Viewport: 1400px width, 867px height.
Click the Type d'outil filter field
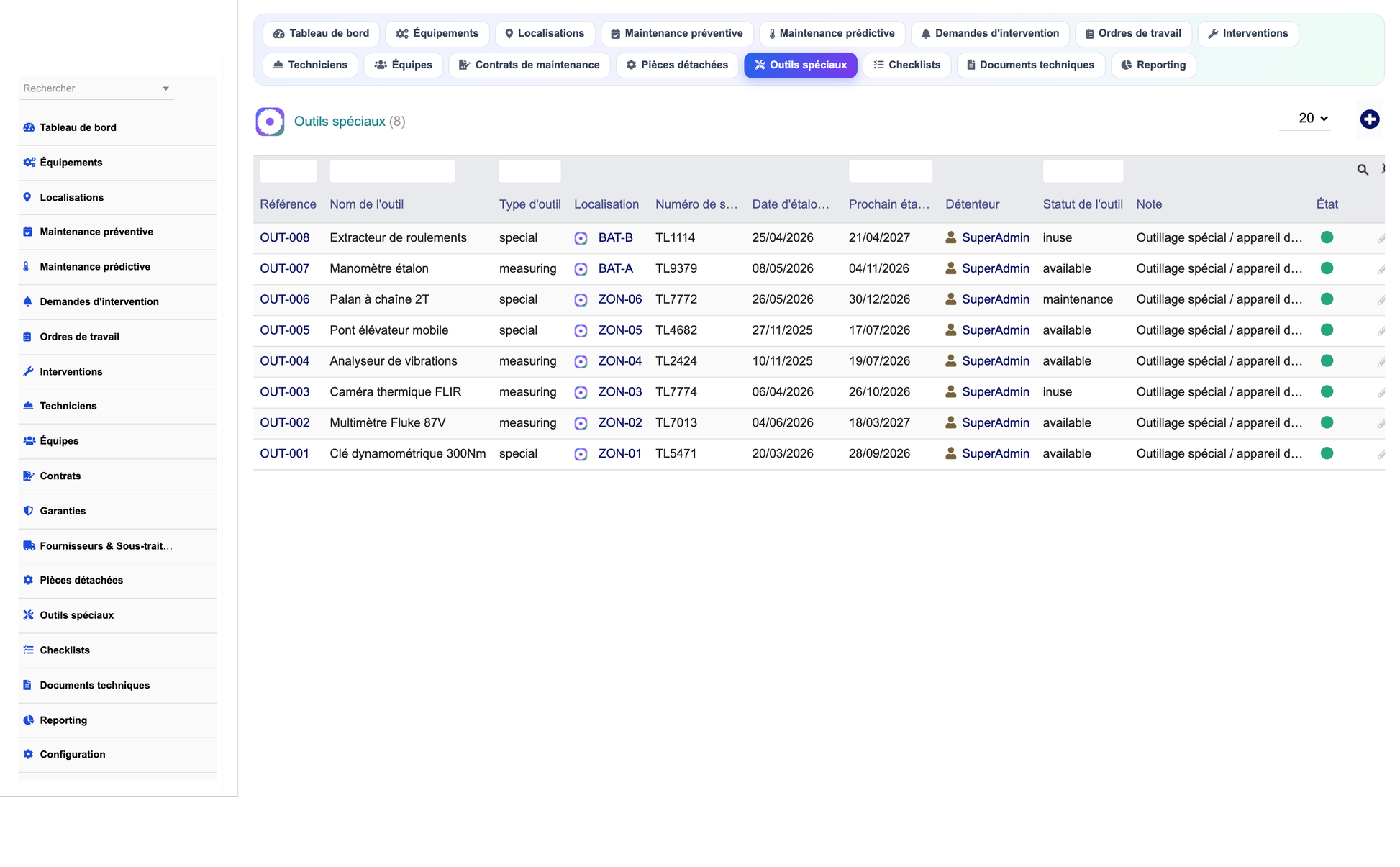tap(529, 171)
